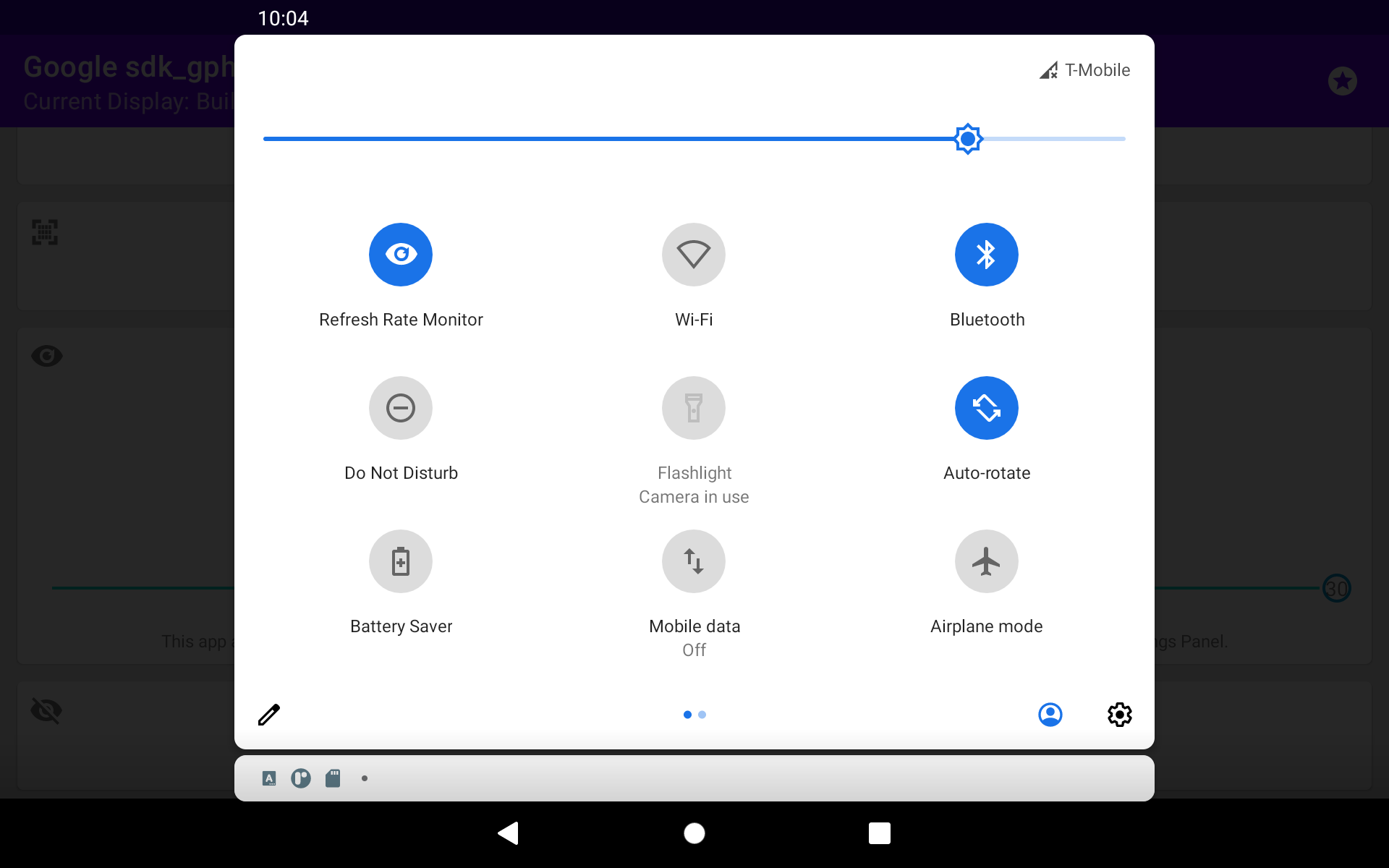Image resolution: width=1389 pixels, height=868 pixels.
Task: Click the brightness slider thumb
Action: pyautogui.click(x=968, y=139)
